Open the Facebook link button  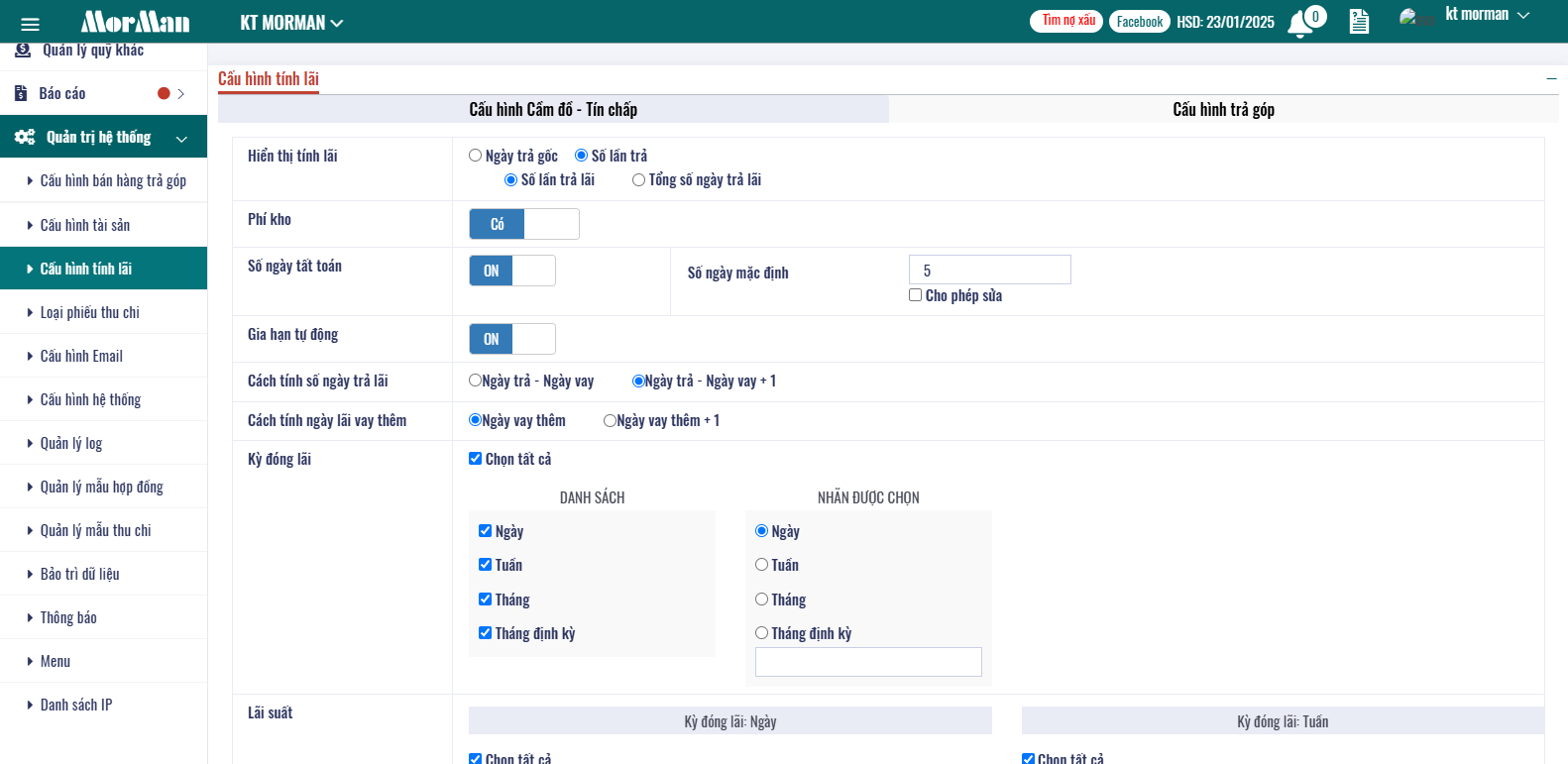click(1139, 21)
